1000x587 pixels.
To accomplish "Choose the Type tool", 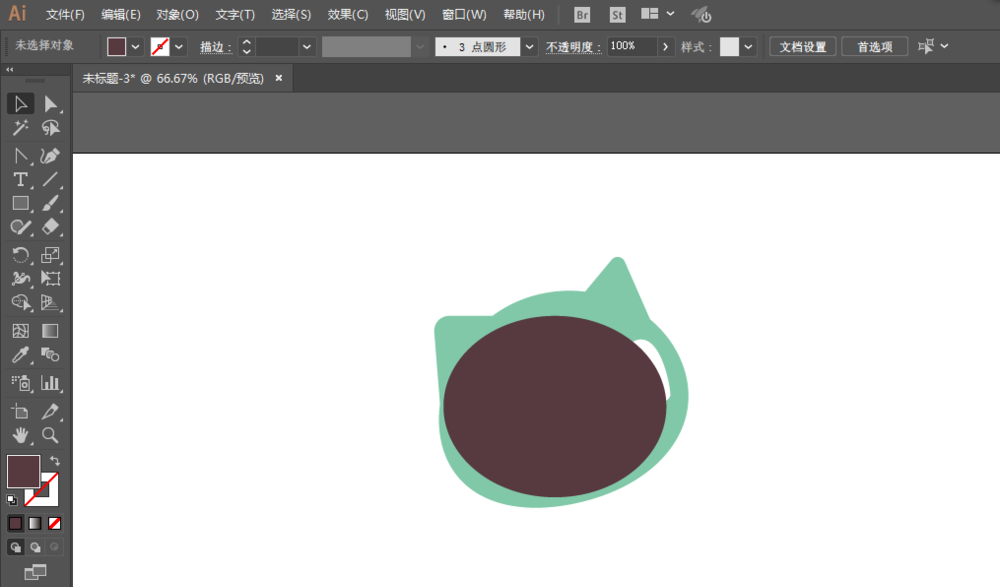I will point(20,179).
